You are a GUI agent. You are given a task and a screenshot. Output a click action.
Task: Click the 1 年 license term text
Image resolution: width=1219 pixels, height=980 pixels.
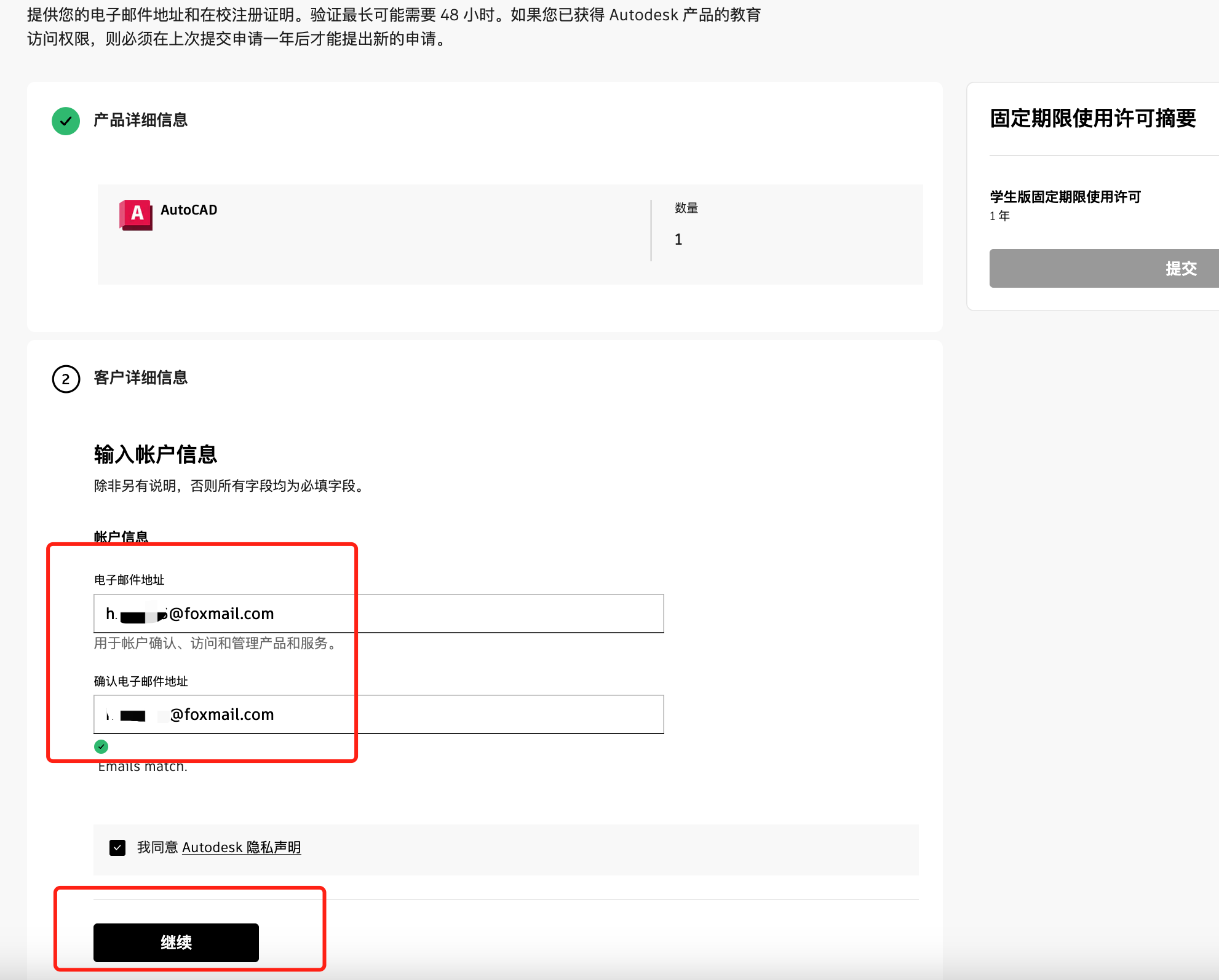click(x=999, y=216)
